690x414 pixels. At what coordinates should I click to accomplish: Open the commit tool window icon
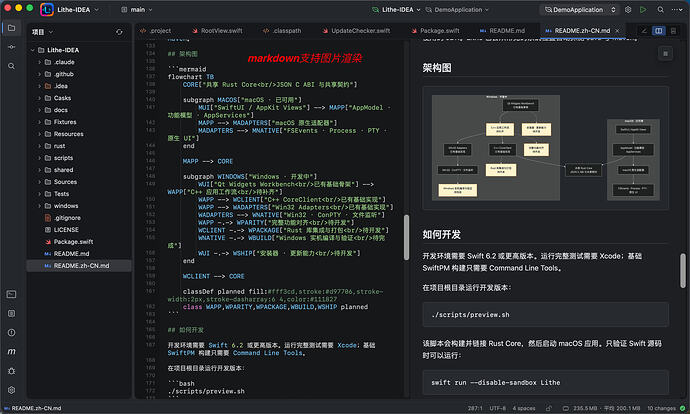(11, 47)
